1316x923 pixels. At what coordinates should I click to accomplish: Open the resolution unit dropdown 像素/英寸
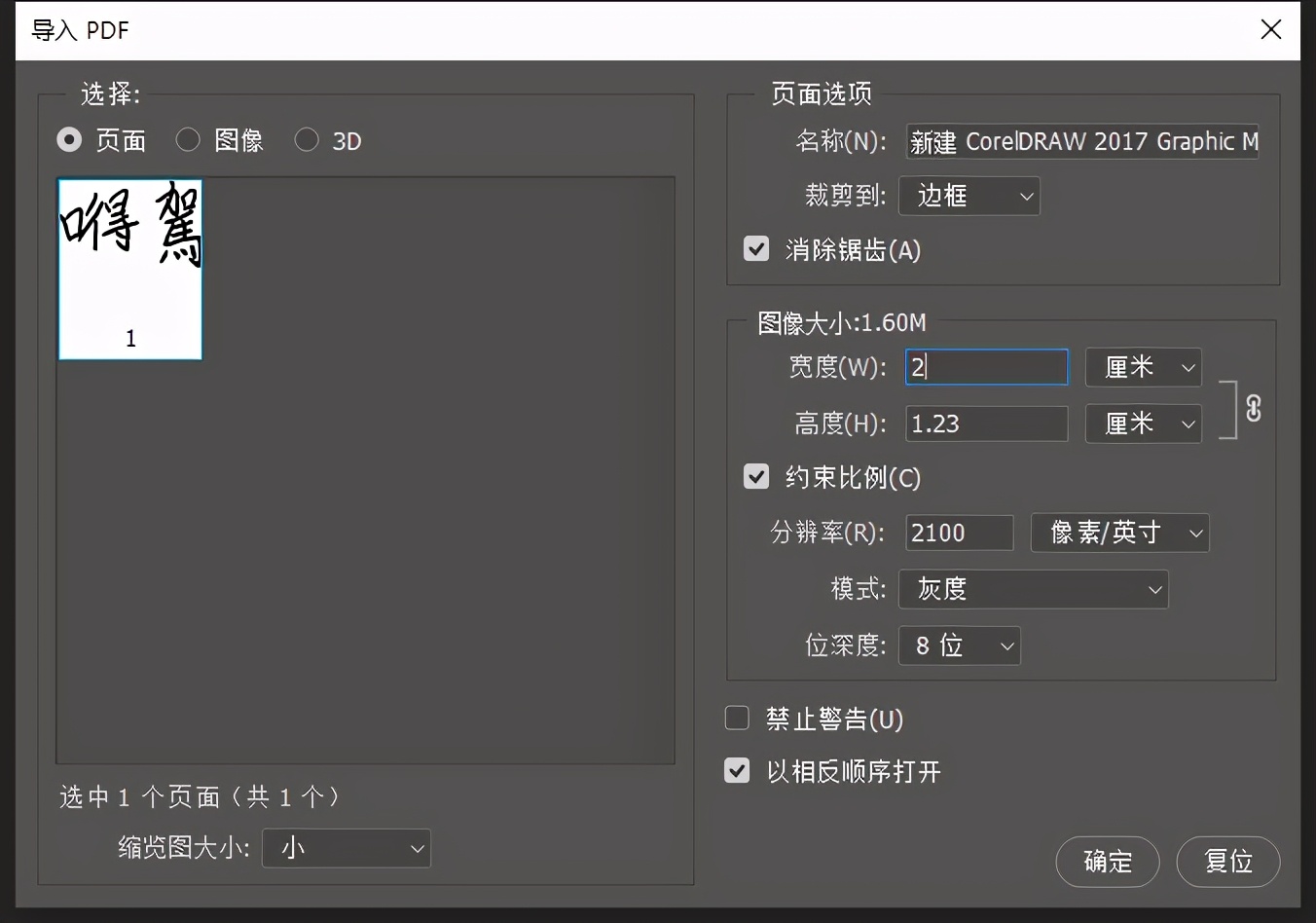pyautogui.click(x=1120, y=533)
